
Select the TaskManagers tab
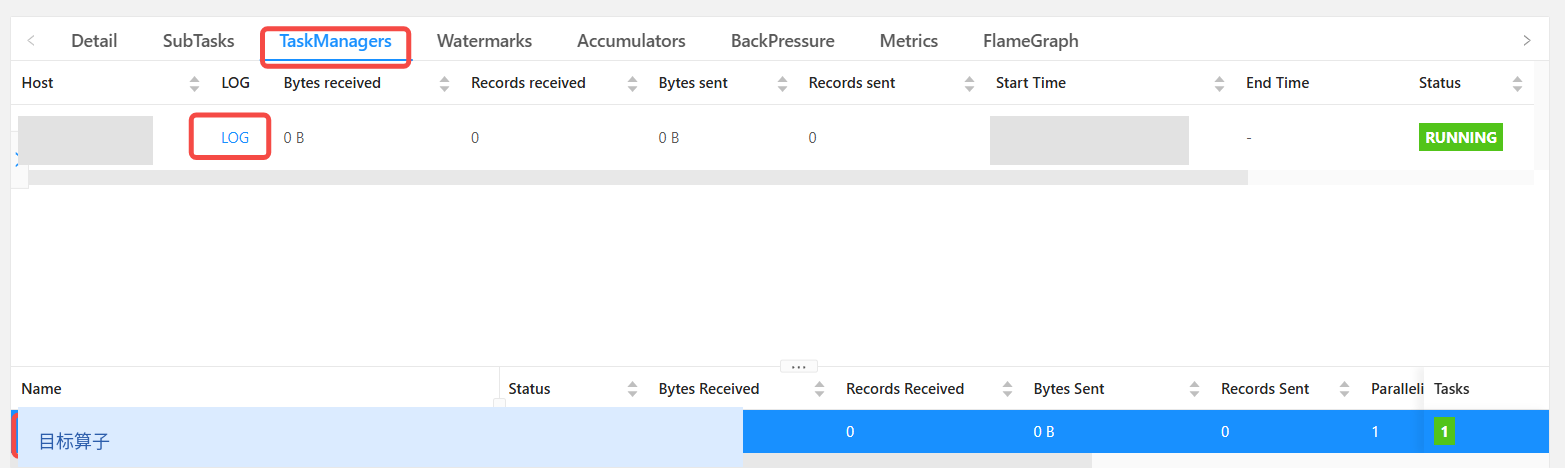pyautogui.click(x=335, y=41)
